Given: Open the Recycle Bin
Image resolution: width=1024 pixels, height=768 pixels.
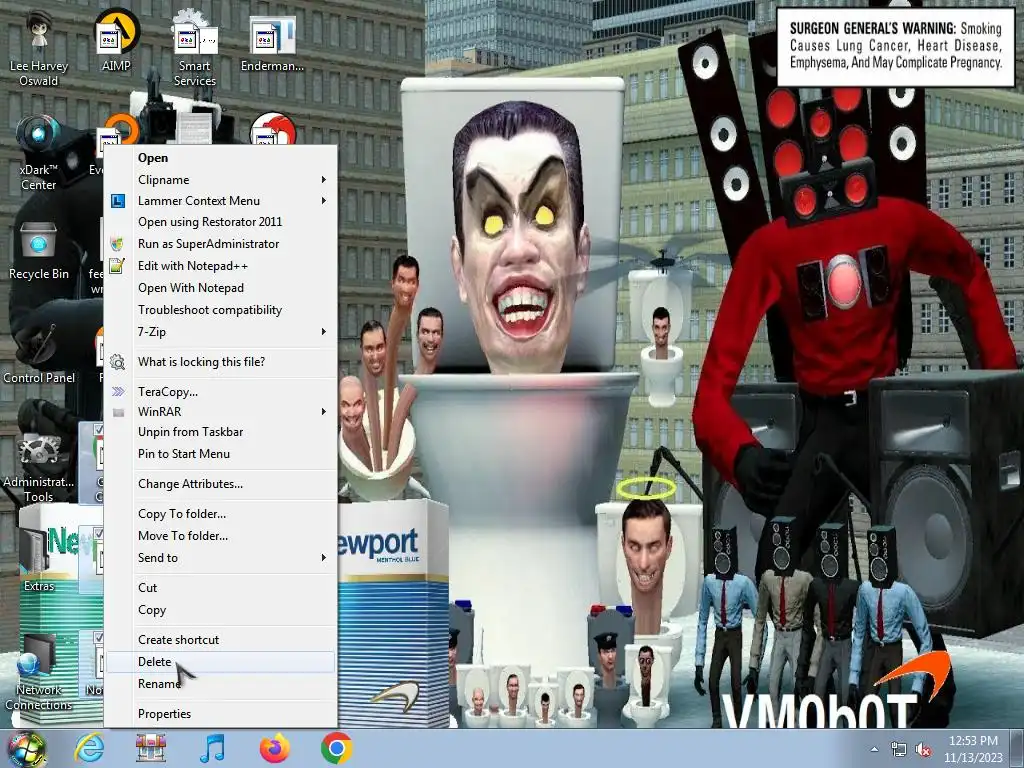Looking at the screenshot, I should pos(39,251).
